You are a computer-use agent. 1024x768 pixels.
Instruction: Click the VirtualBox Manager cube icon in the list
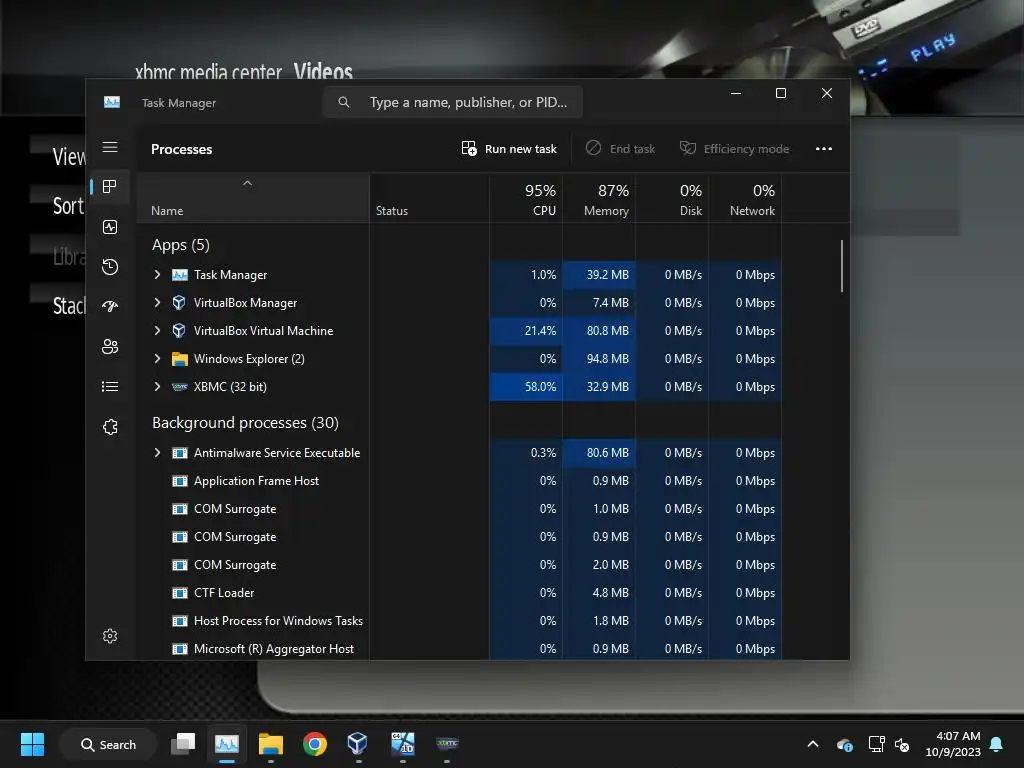pyautogui.click(x=179, y=302)
